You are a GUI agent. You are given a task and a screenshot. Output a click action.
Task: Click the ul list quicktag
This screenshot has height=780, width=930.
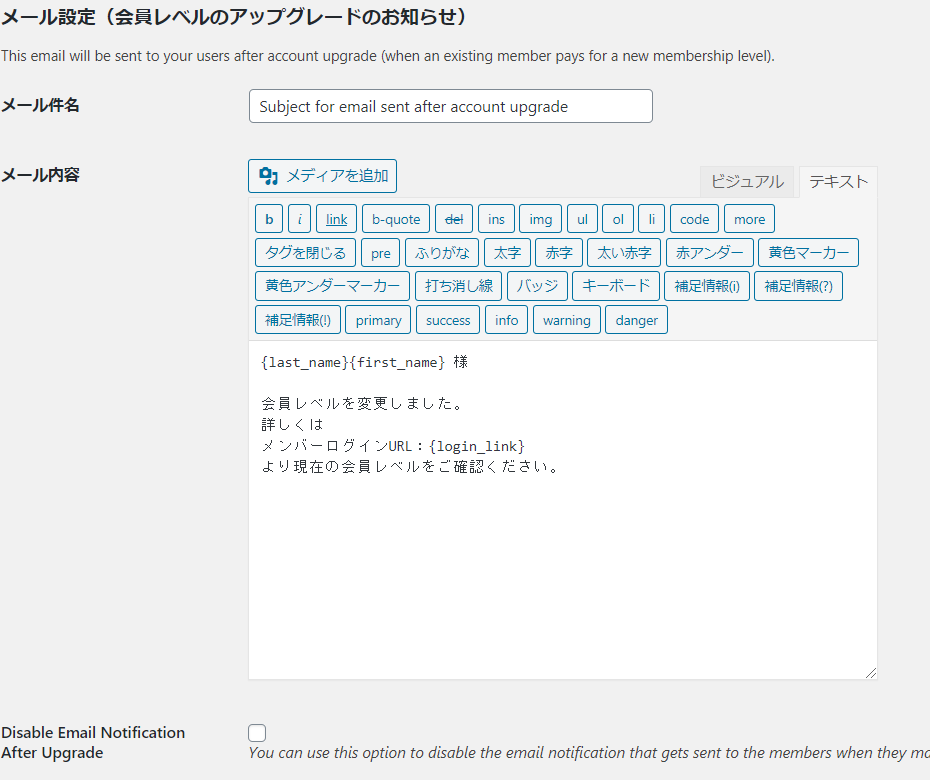point(582,219)
